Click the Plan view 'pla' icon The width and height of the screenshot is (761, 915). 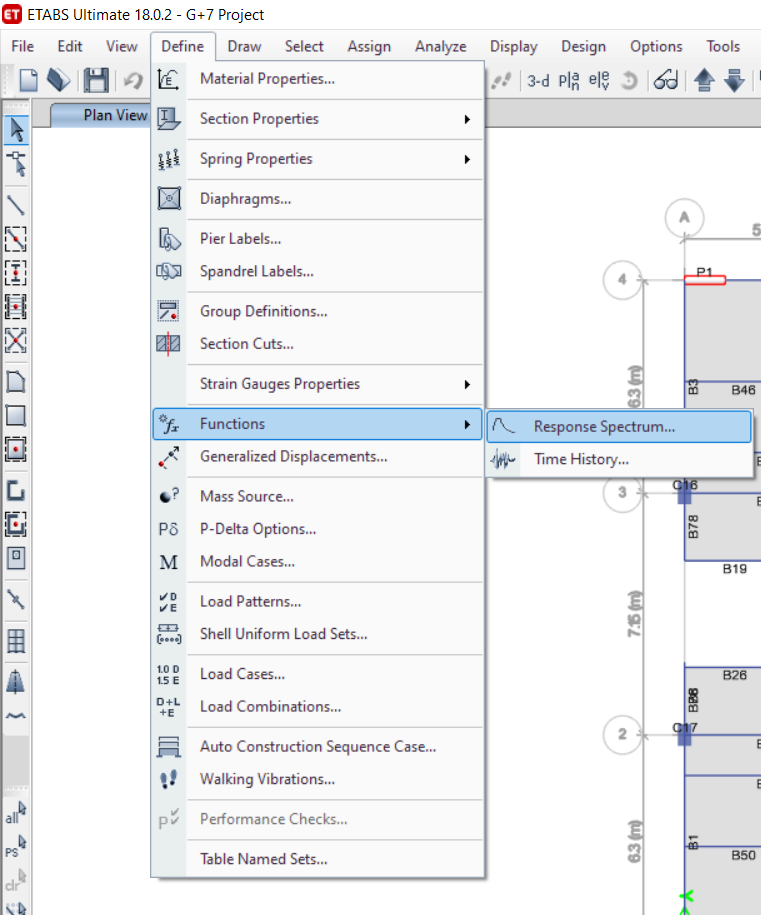tap(569, 81)
